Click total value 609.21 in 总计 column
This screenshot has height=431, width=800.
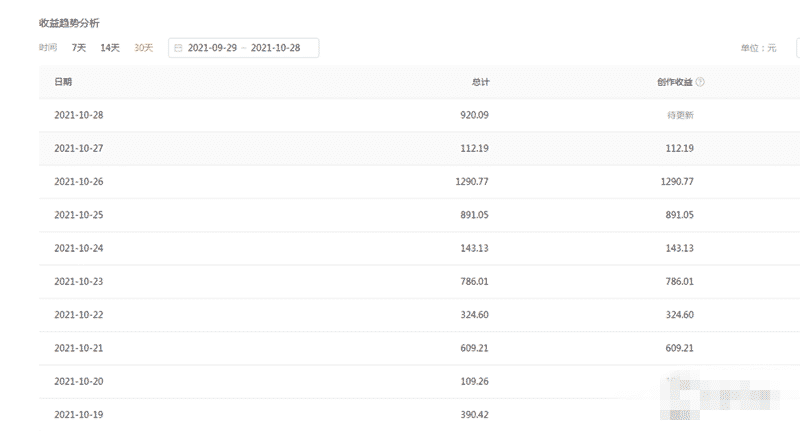pyautogui.click(x=474, y=348)
